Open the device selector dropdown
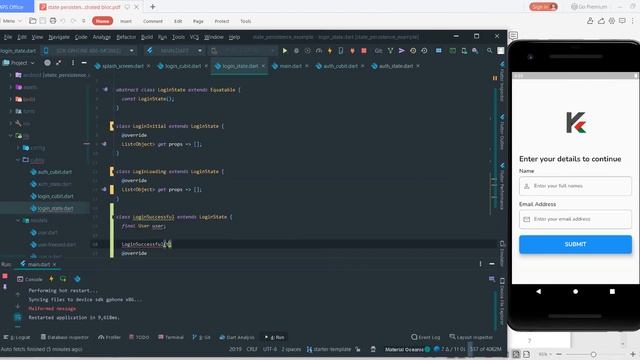The width and height of the screenshot is (640, 360). [89, 51]
